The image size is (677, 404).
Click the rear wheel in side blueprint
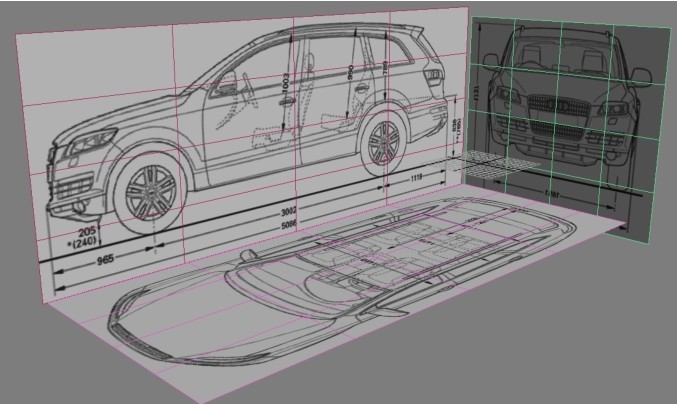[383, 142]
